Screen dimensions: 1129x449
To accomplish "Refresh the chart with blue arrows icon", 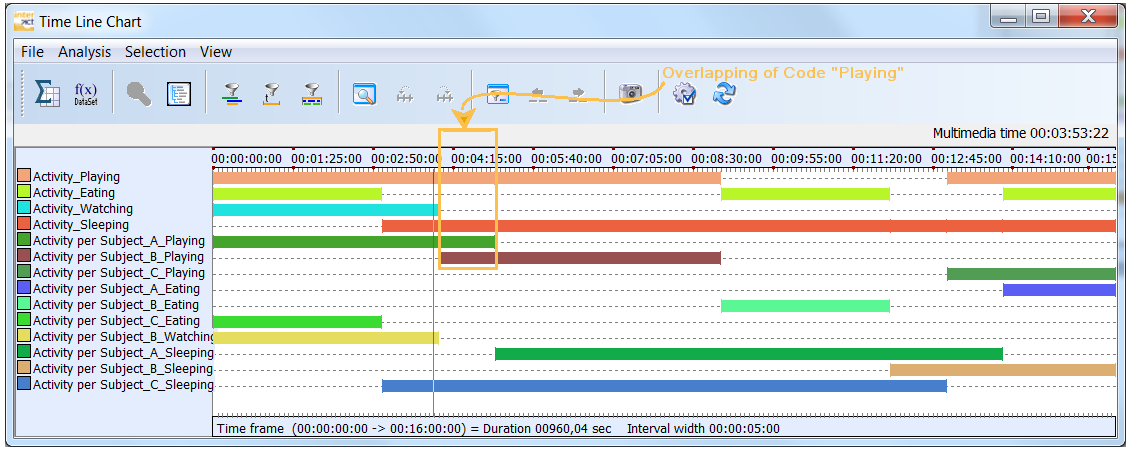I will click(724, 94).
